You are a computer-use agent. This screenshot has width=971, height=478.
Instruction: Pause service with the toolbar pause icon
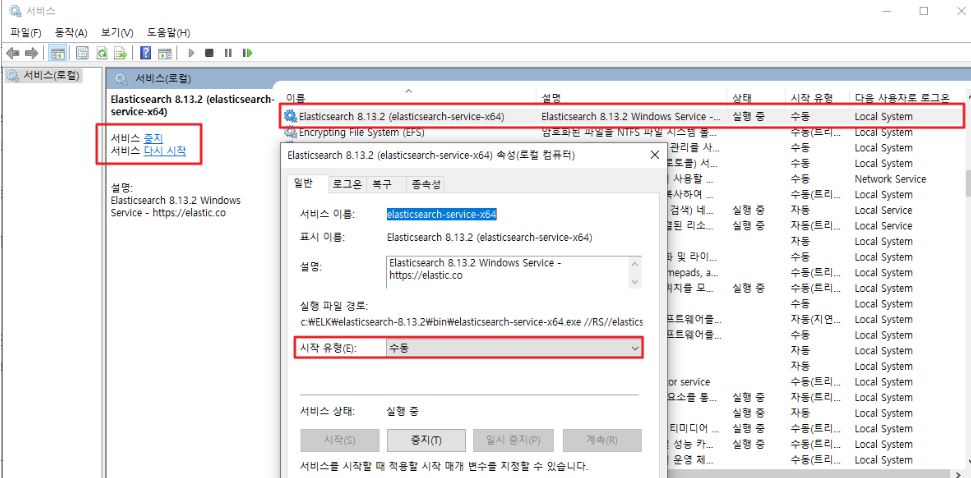click(229, 53)
